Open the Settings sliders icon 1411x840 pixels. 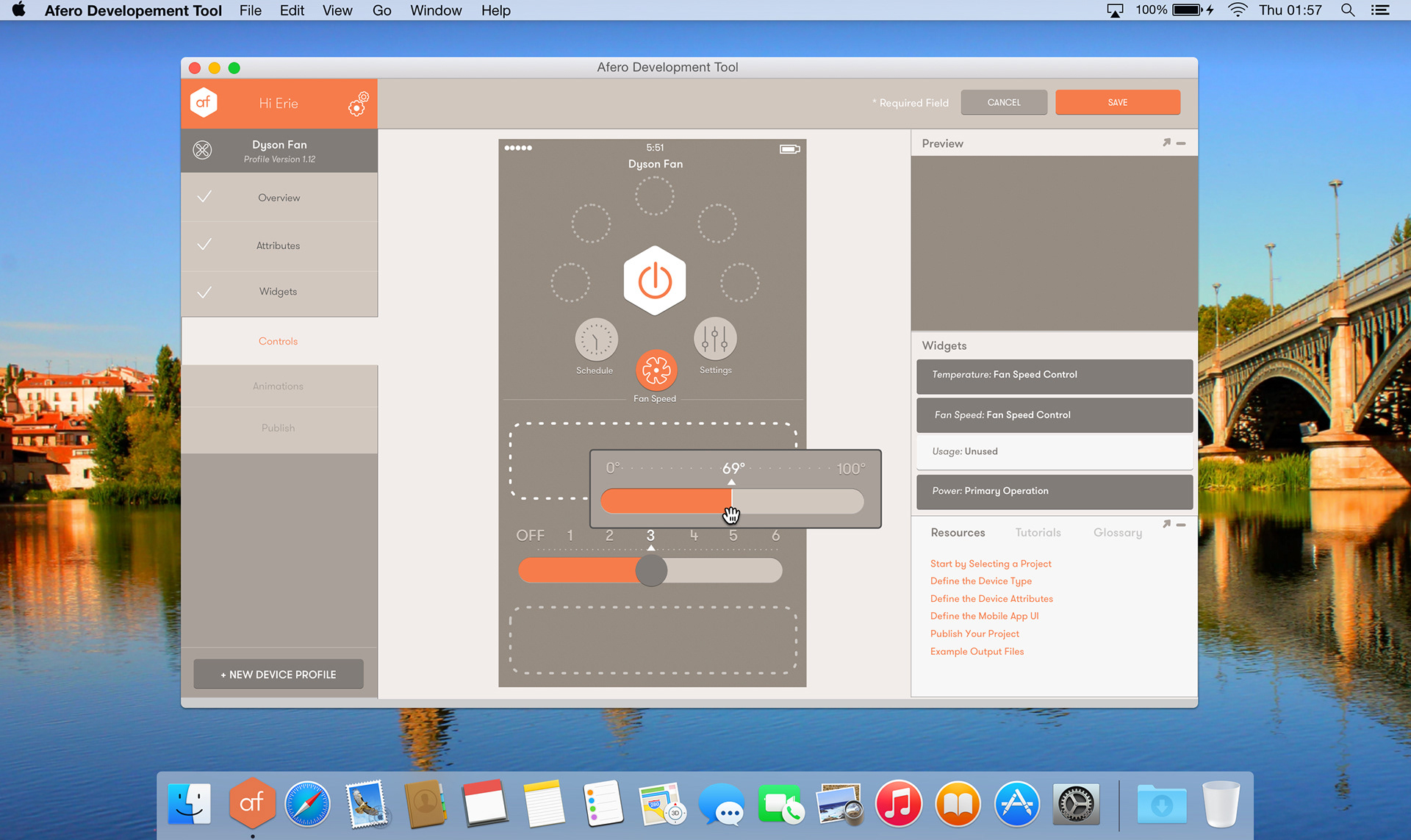715,339
